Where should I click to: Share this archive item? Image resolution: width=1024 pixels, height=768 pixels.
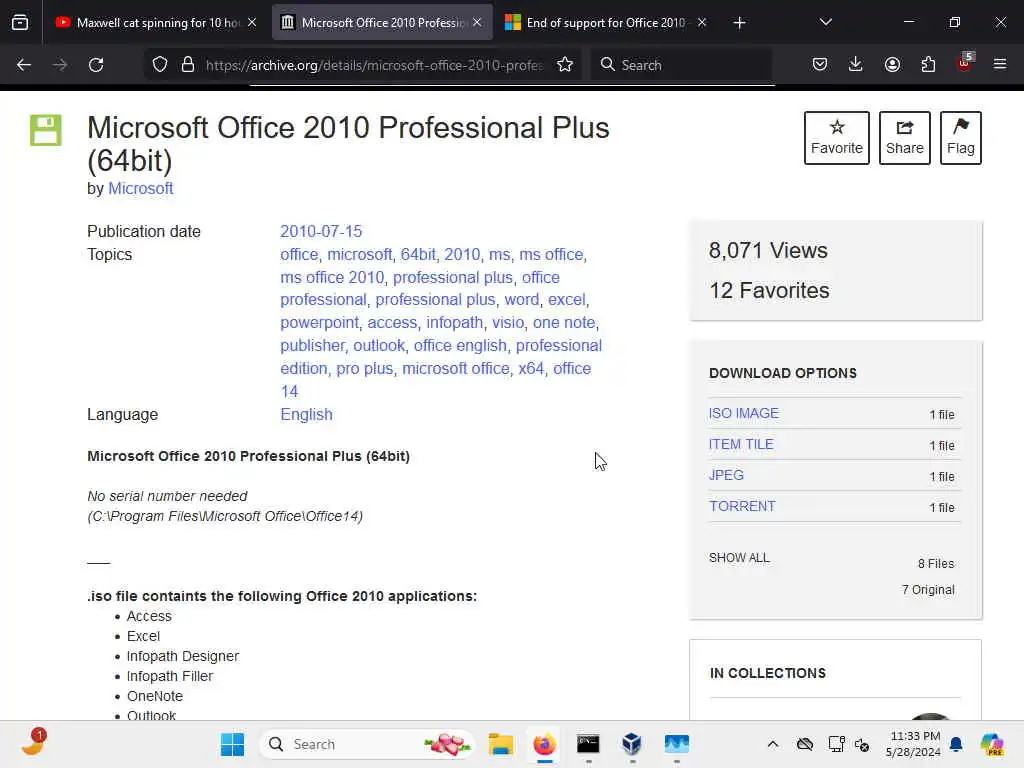coord(904,138)
